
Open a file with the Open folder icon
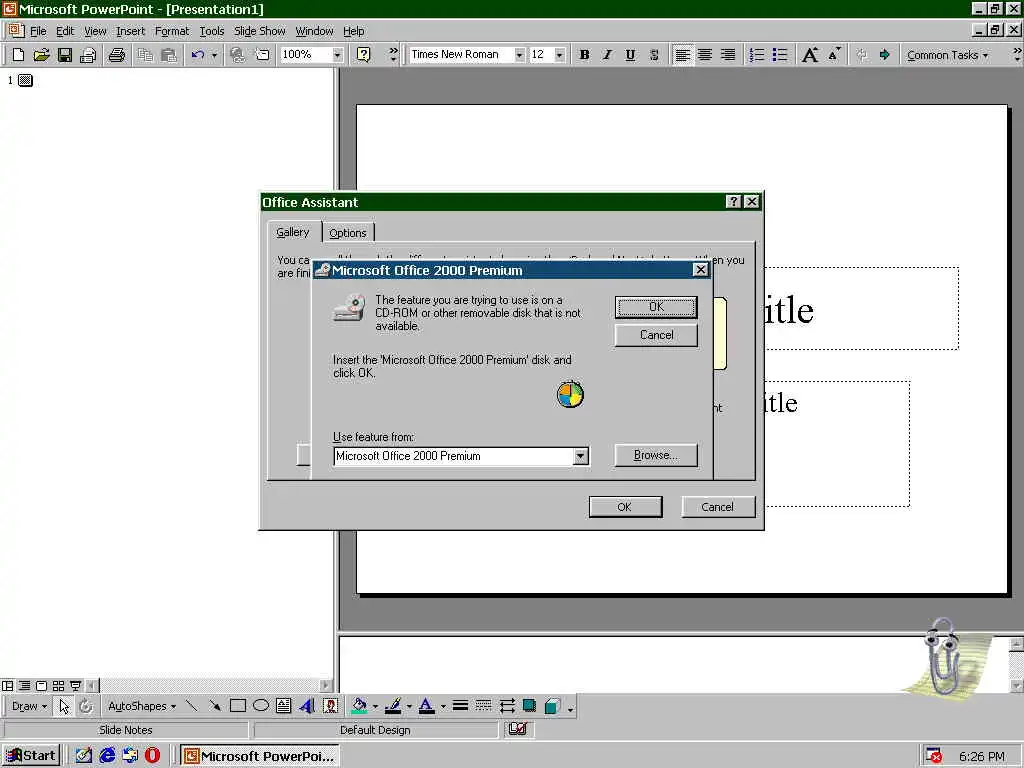tap(41, 55)
